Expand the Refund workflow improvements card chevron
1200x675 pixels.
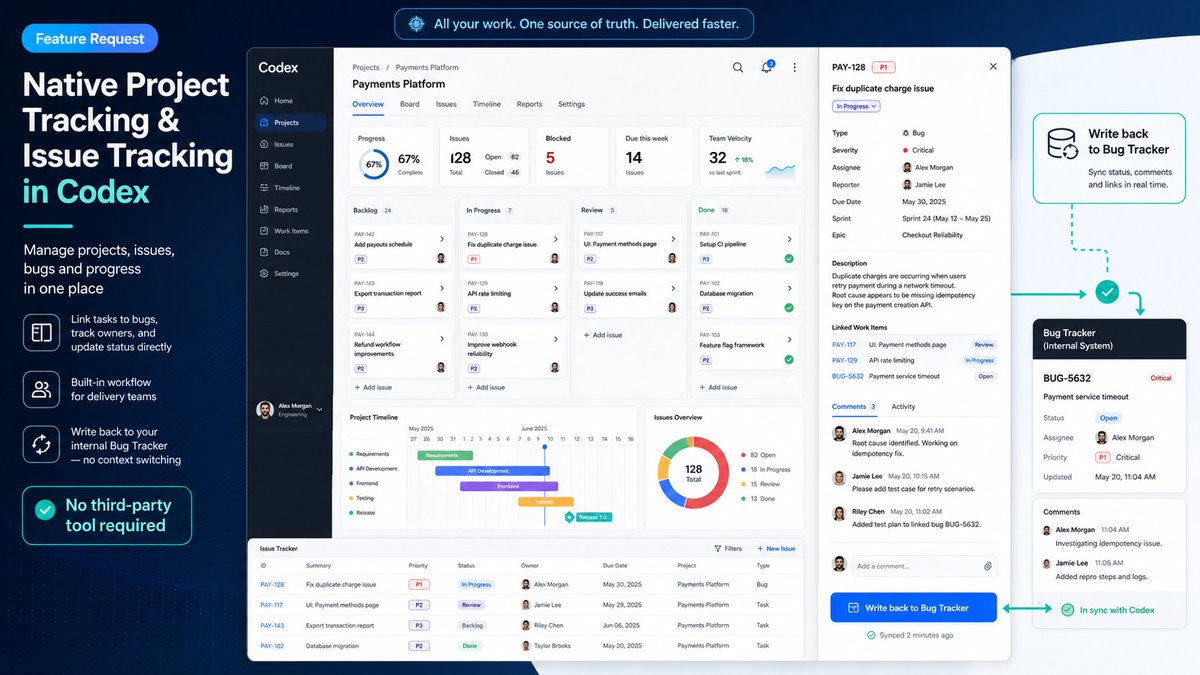(x=442, y=339)
